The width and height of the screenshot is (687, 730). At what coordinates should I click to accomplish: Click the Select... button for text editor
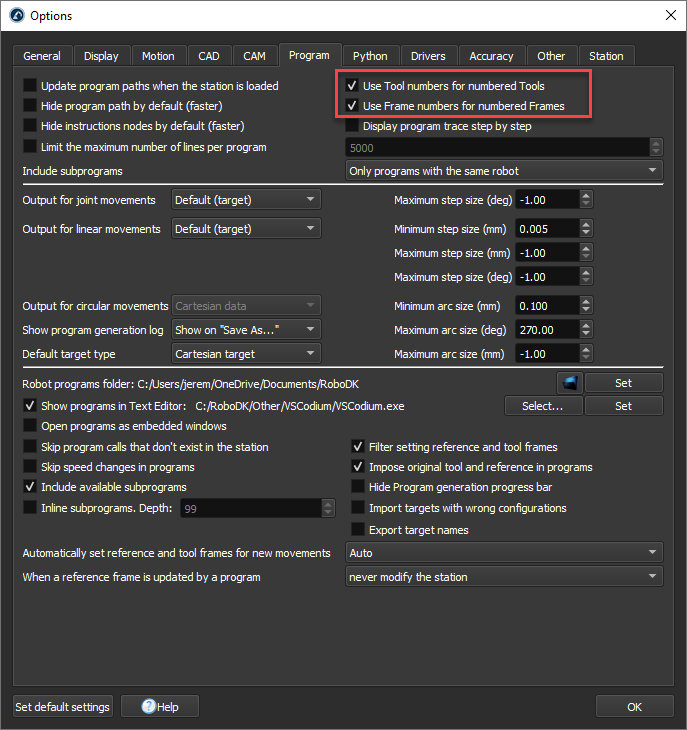tap(542, 406)
